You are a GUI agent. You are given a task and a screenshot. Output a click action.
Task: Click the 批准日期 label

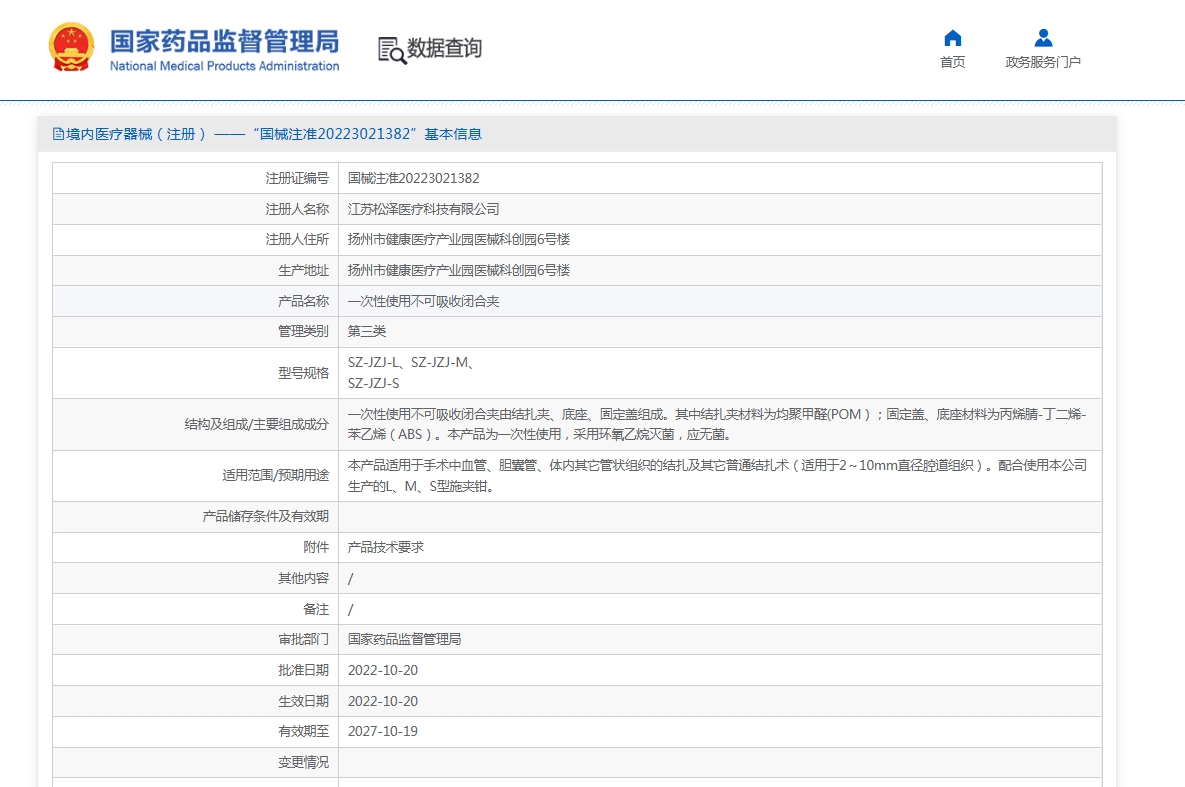point(303,671)
